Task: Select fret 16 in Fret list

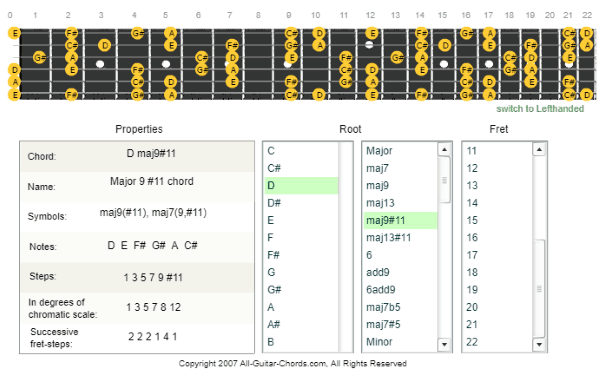Action: click(498, 238)
